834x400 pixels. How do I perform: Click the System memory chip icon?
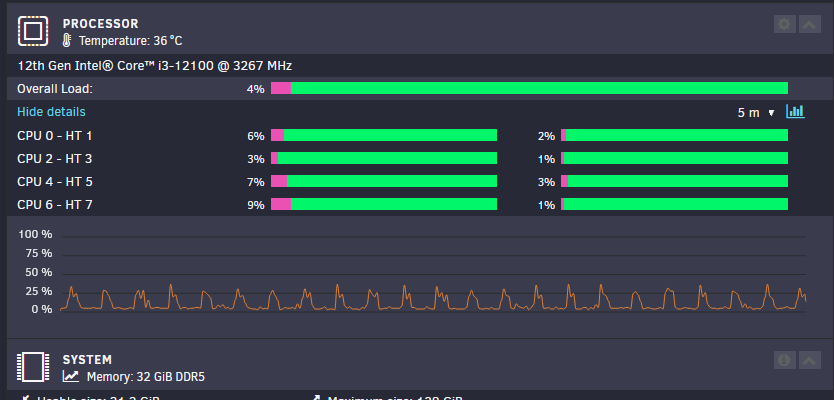[x=33, y=367]
